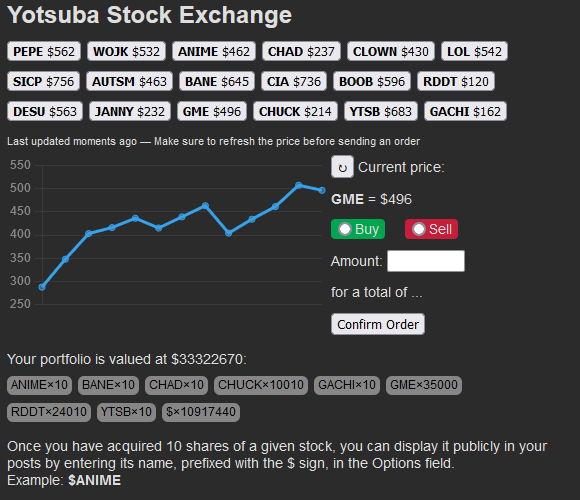Select the Sell radio option

(x=419, y=229)
